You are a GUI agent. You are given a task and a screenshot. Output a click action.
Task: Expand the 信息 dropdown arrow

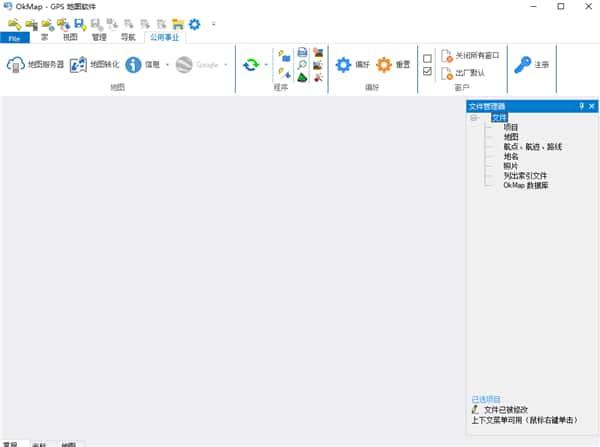[167, 65]
